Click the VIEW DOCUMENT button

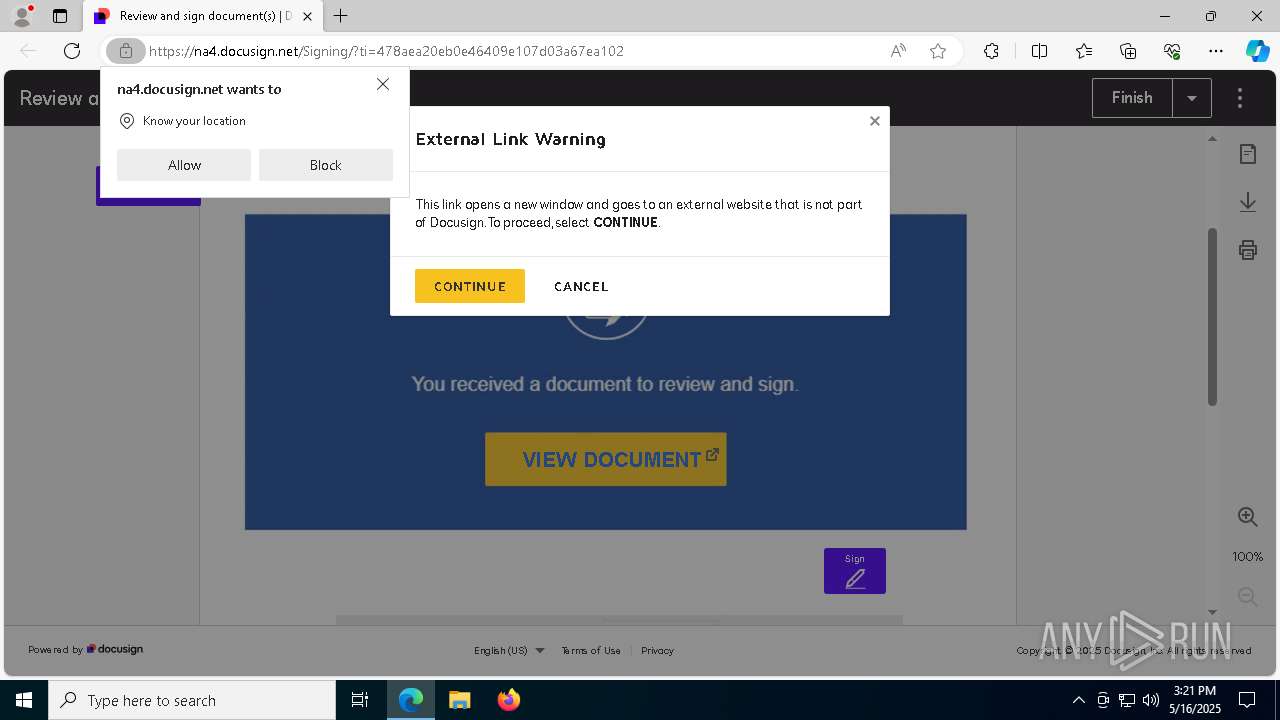[x=606, y=460]
